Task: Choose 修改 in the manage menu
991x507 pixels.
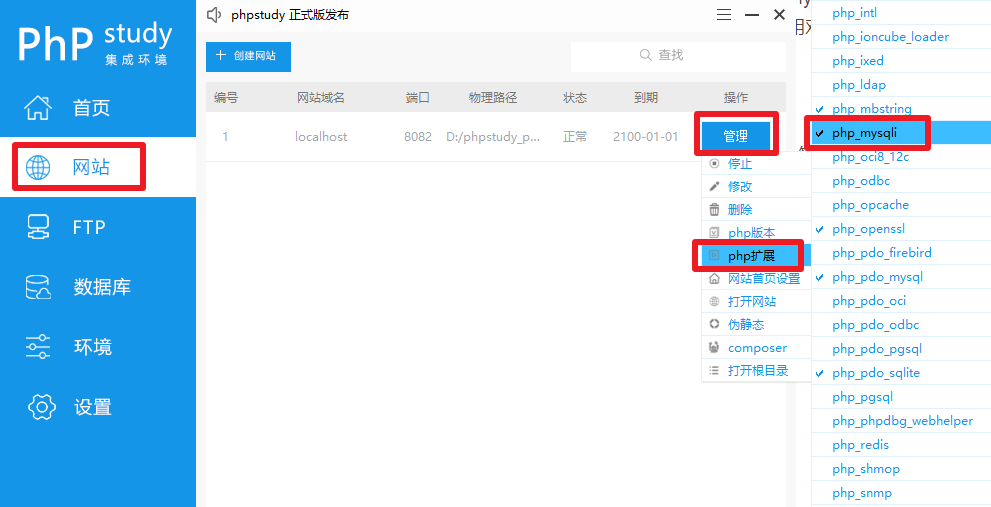Action: click(x=756, y=186)
